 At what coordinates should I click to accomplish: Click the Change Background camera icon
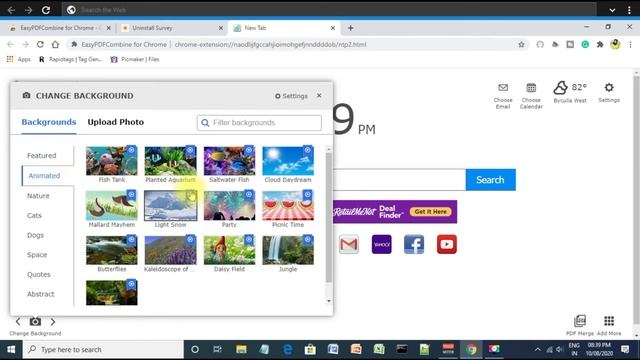[35, 322]
